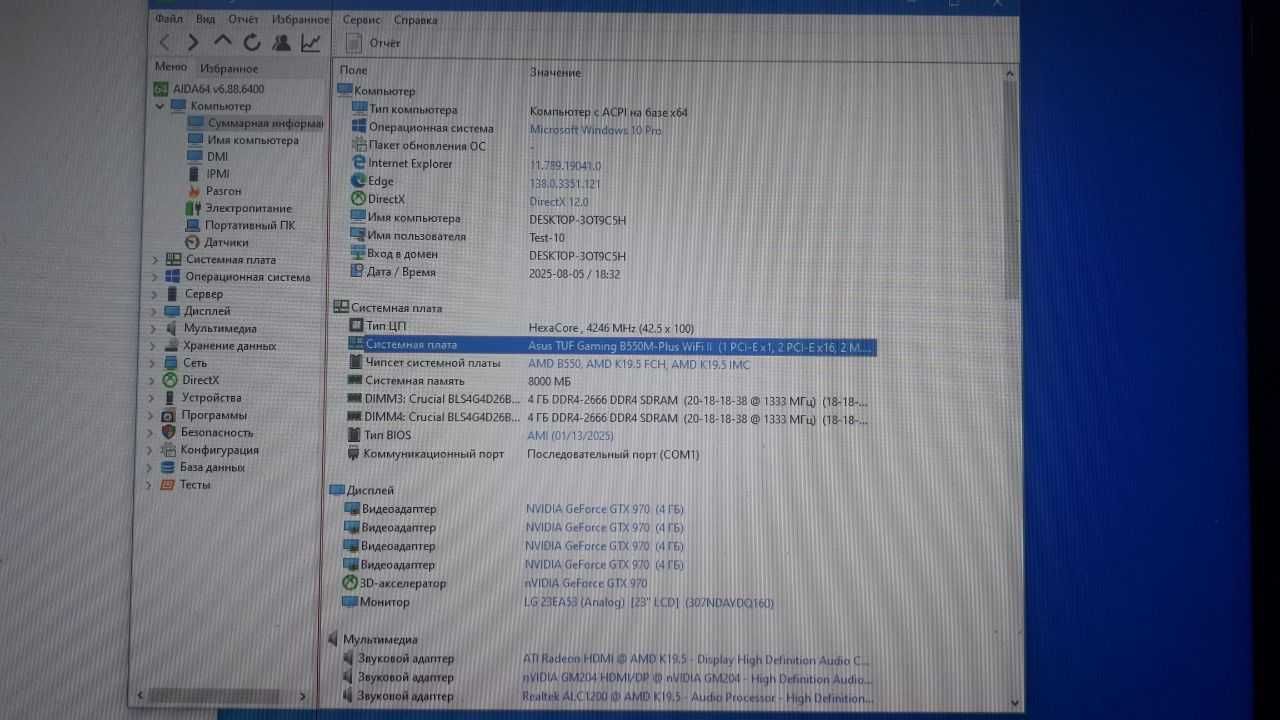Click the Test-10 user name value
Image resolution: width=1280 pixels, height=720 pixels.
[x=547, y=238]
